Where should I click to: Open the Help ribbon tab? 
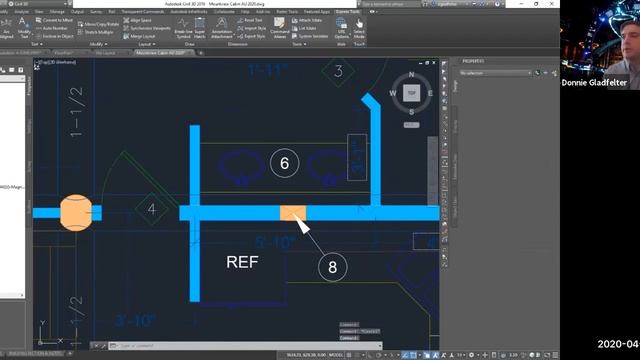pyautogui.click(x=245, y=12)
